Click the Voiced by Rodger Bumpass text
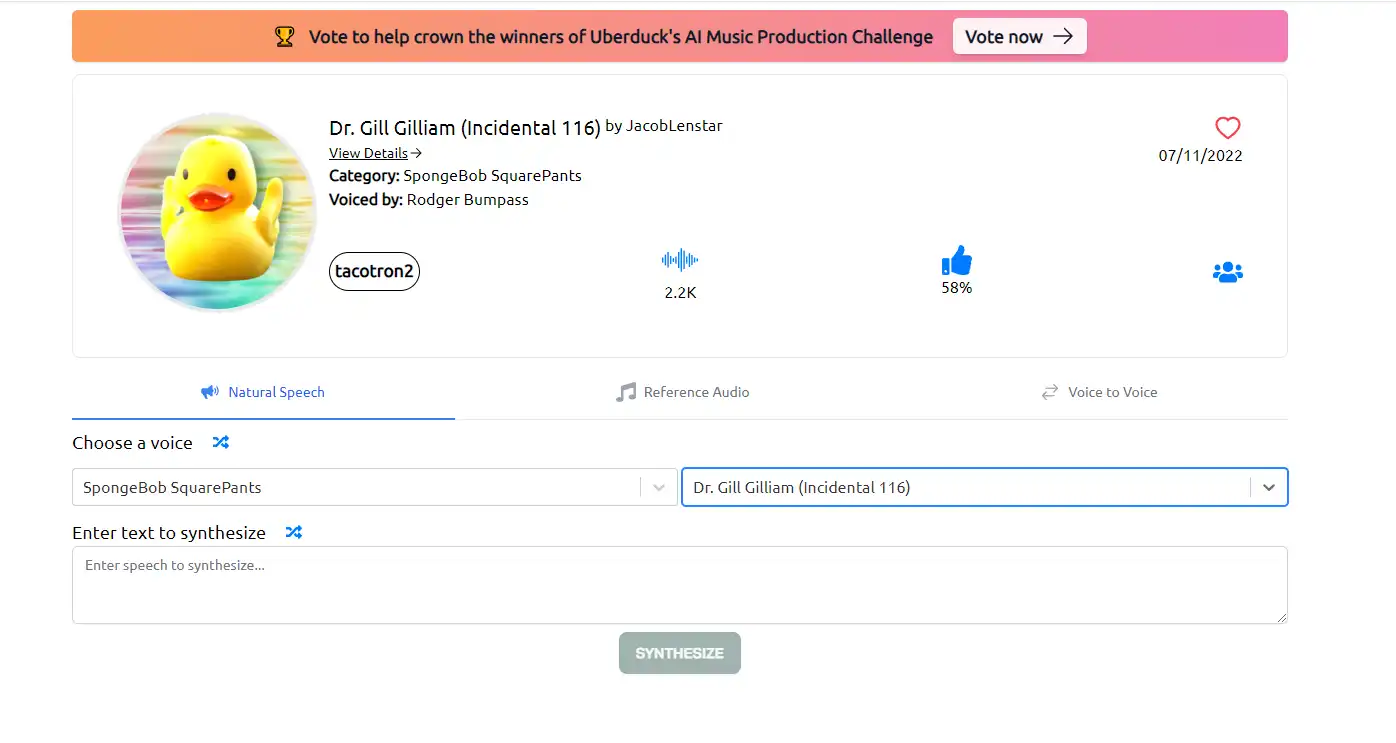 [x=429, y=199]
